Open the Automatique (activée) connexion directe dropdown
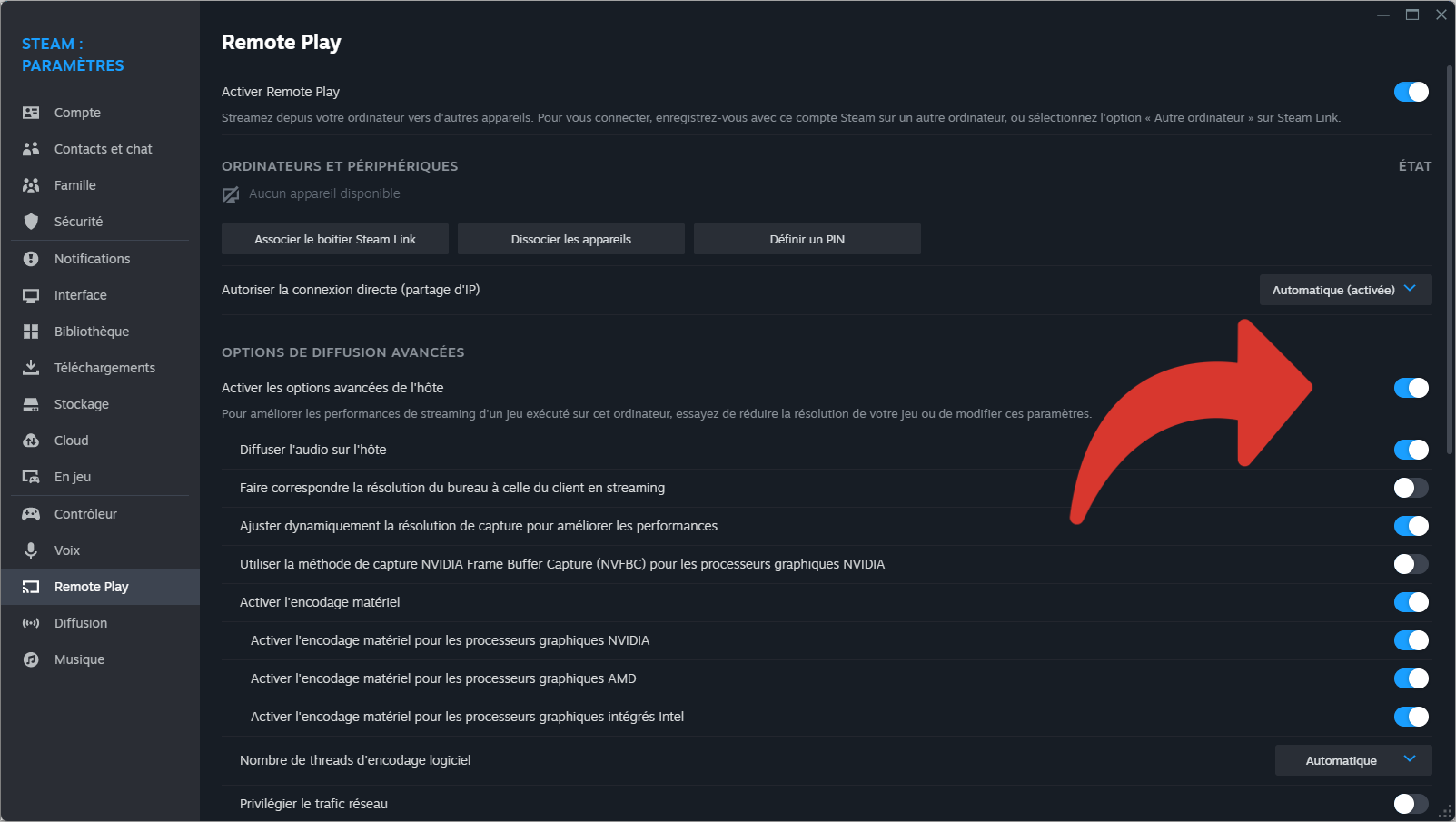Screen dimensions: 1456x822 (1345, 290)
